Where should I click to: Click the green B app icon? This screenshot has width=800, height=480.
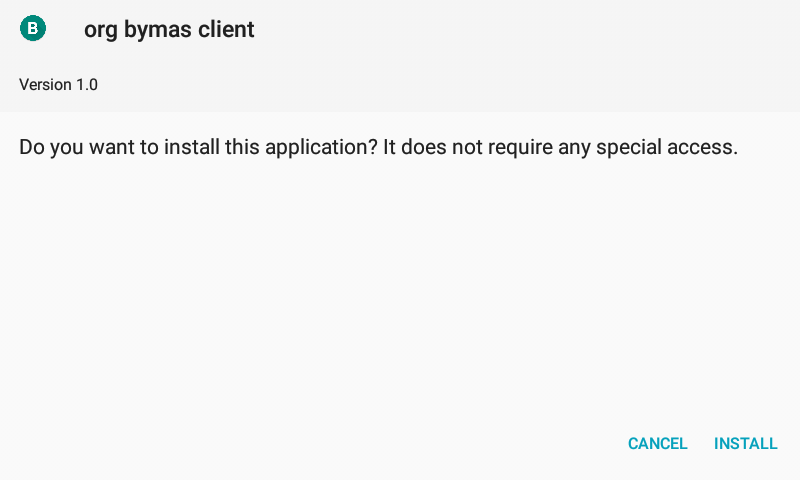pos(33,28)
